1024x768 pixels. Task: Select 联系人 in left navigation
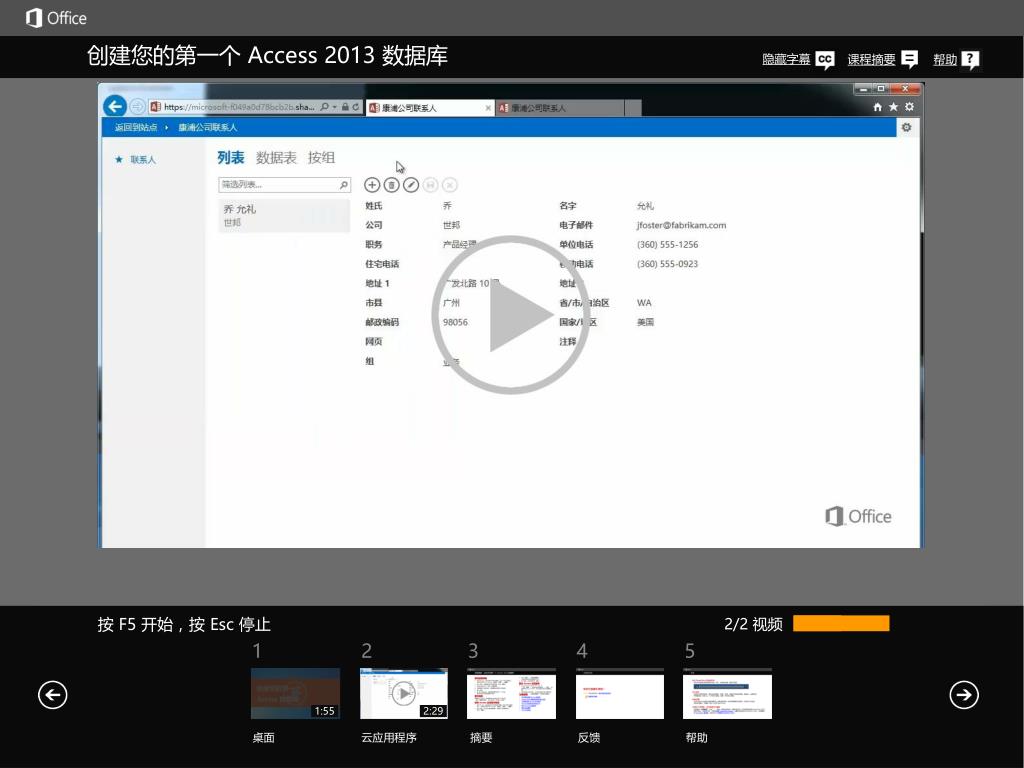point(143,159)
